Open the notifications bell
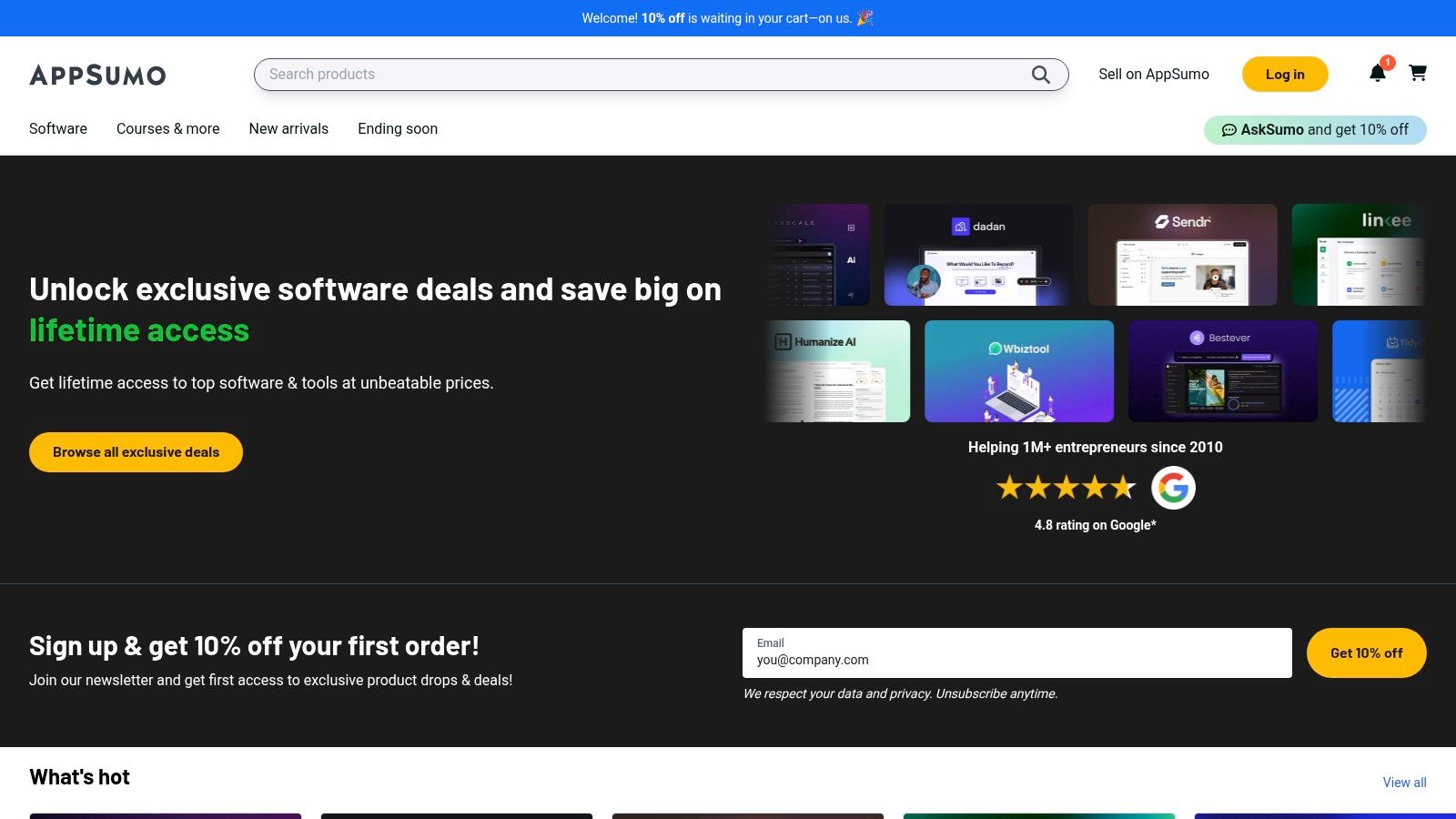The width and height of the screenshot is (1456, 819). 1378,73
